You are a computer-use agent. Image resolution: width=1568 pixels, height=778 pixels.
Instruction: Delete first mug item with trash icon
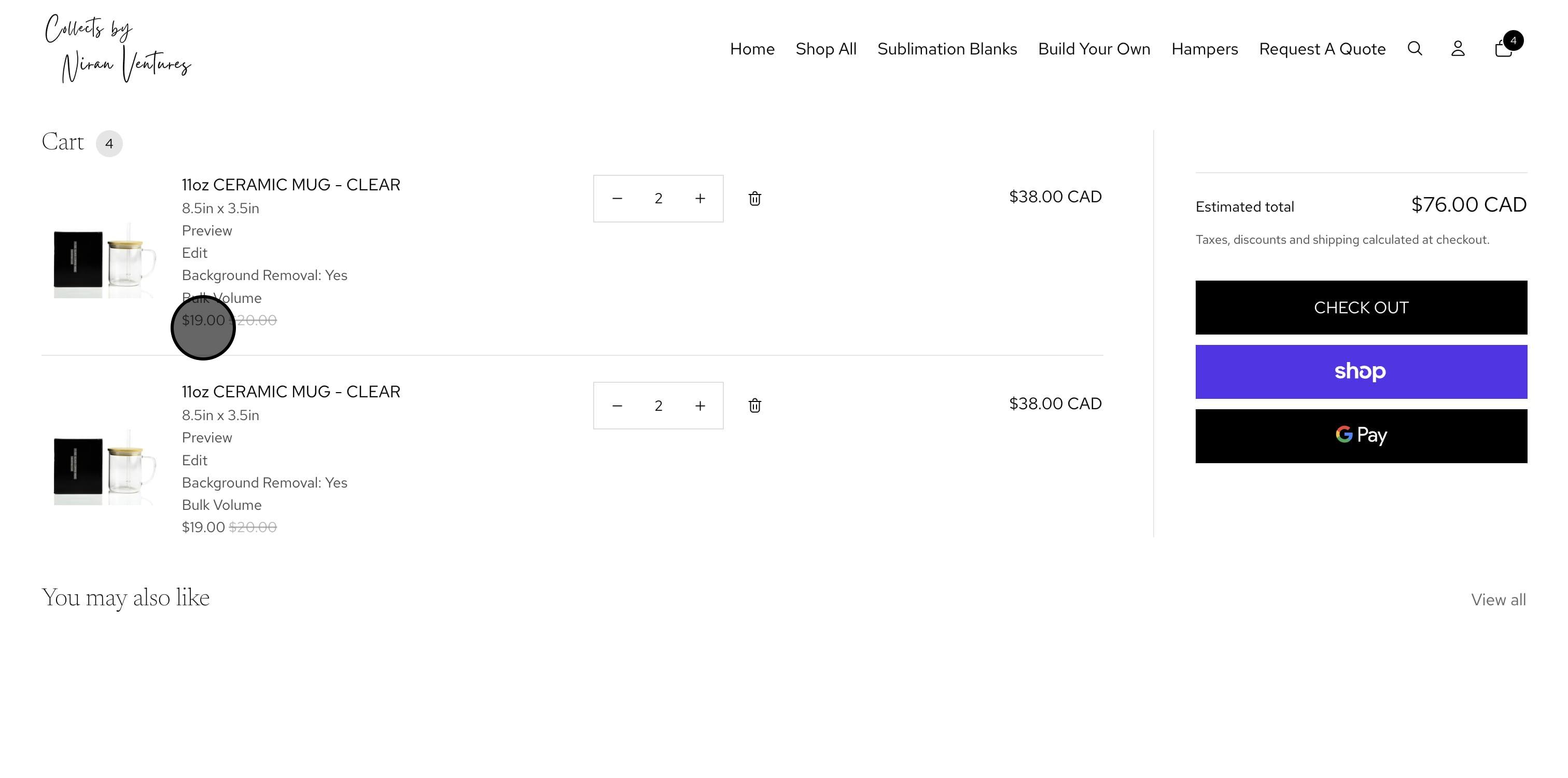[755, 199]
